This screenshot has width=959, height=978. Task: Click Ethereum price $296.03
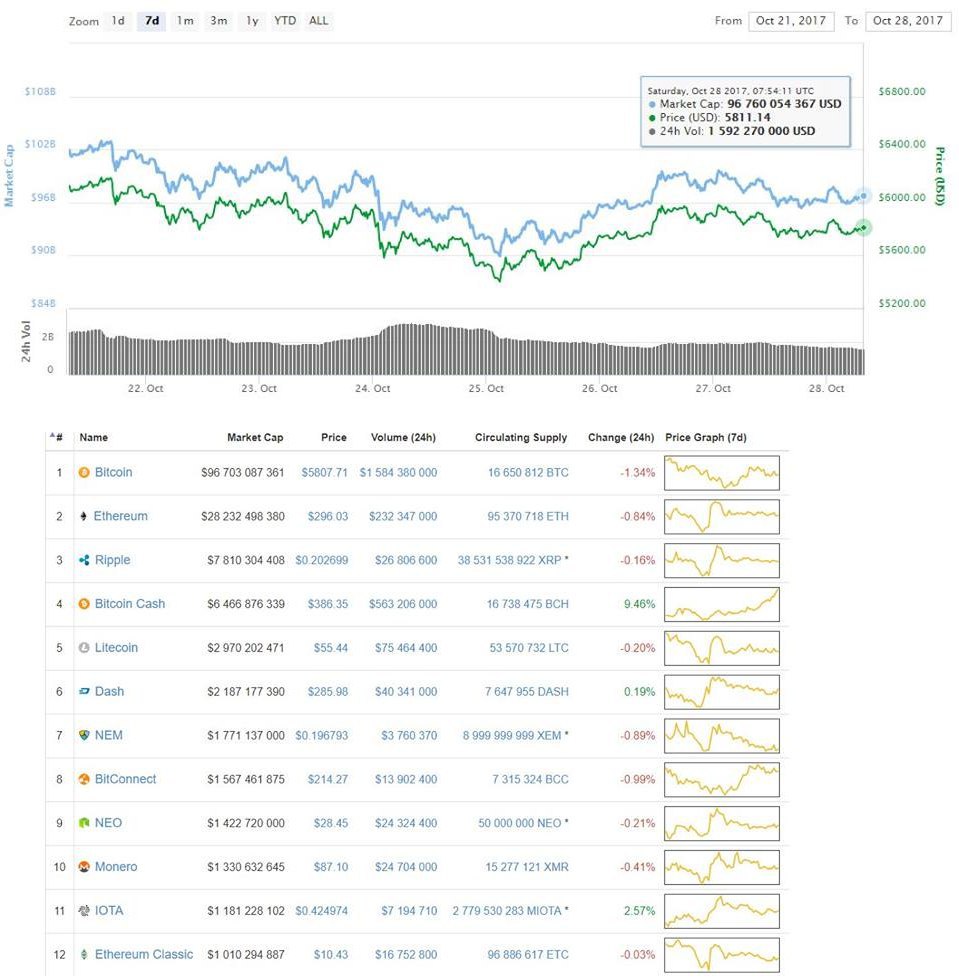point(327,516)
